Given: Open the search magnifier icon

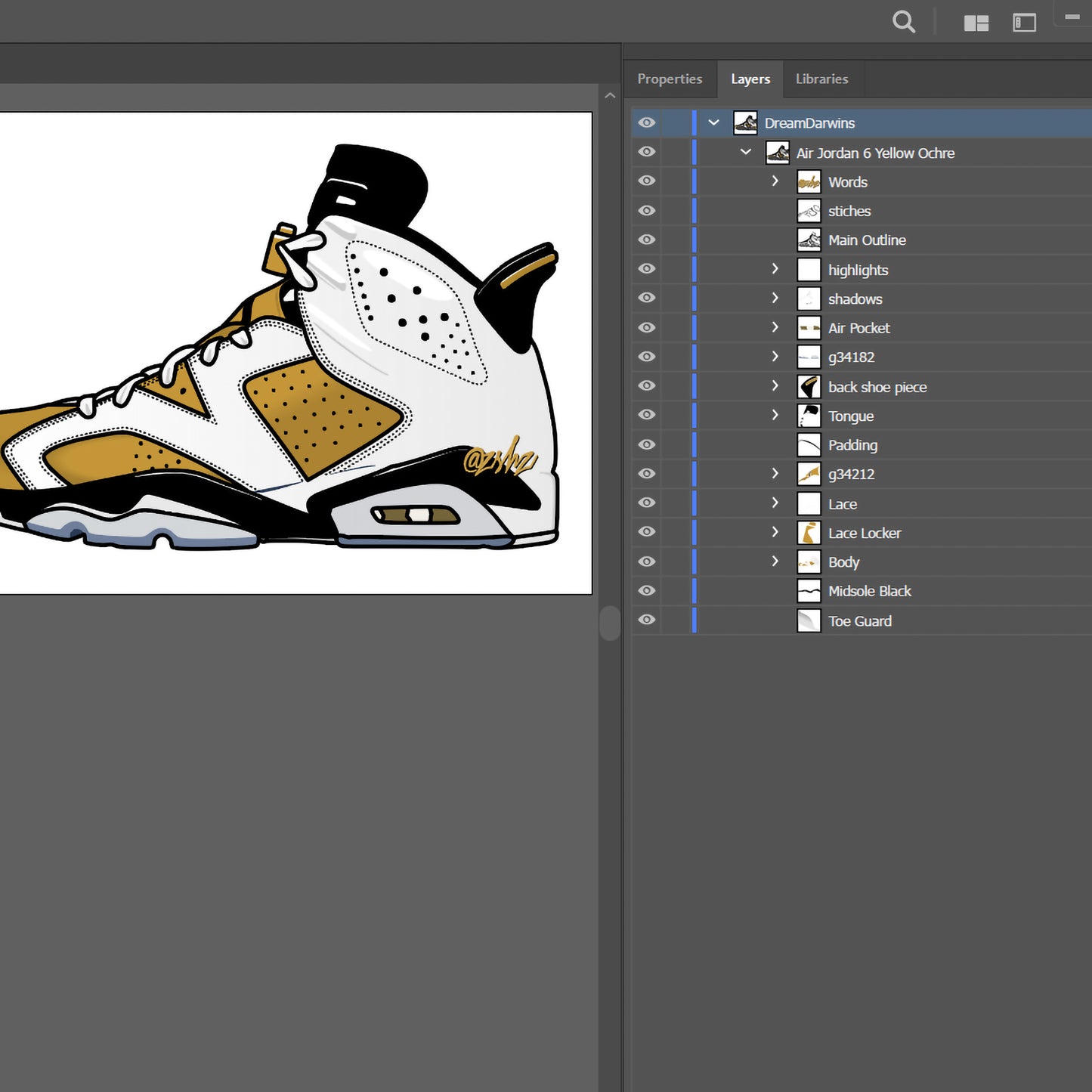Looking at the screenshot, I should click(x=903, y=22).
